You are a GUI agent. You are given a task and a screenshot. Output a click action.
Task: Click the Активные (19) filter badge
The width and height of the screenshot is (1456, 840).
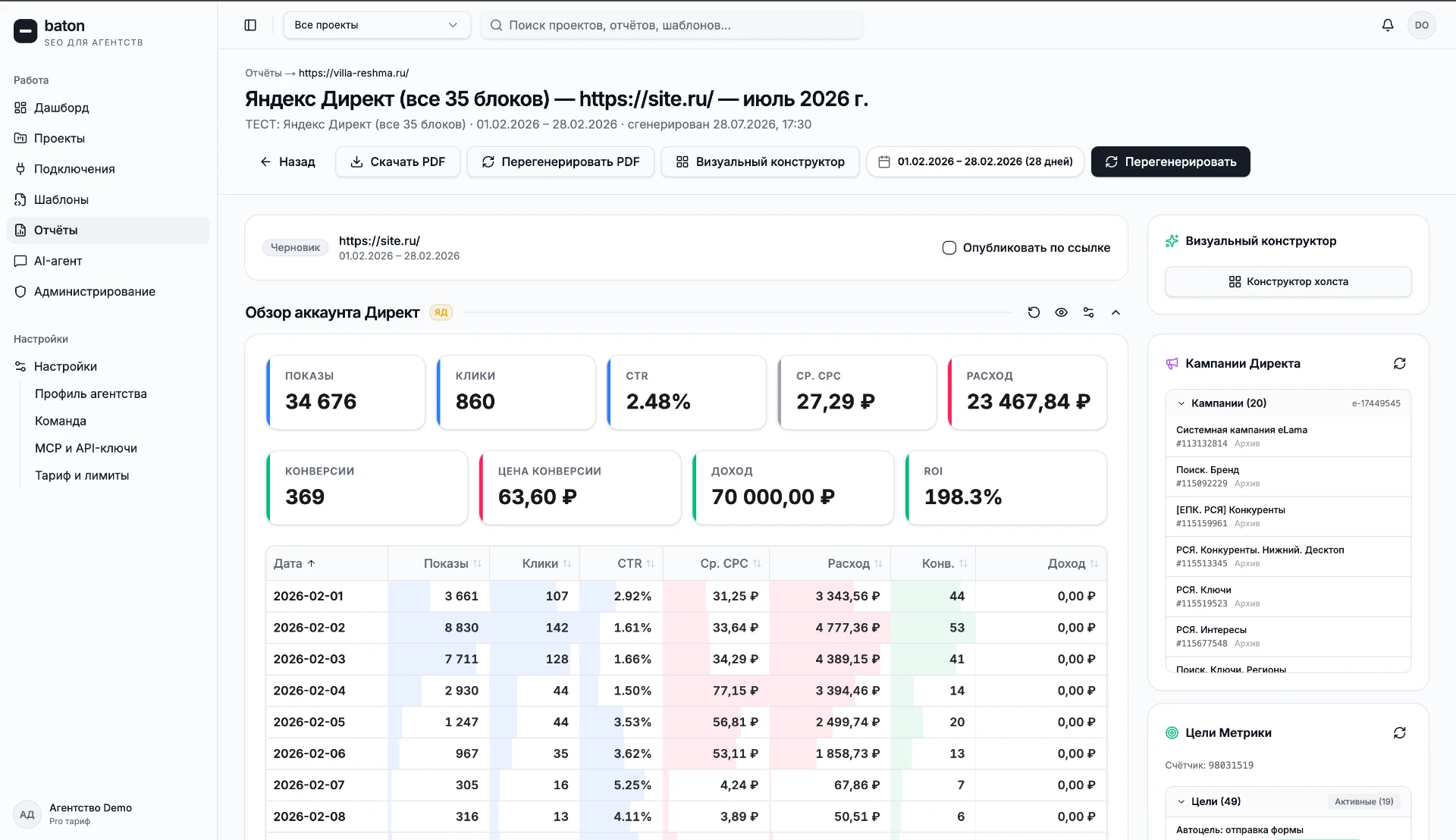(x=1363, y=801)
